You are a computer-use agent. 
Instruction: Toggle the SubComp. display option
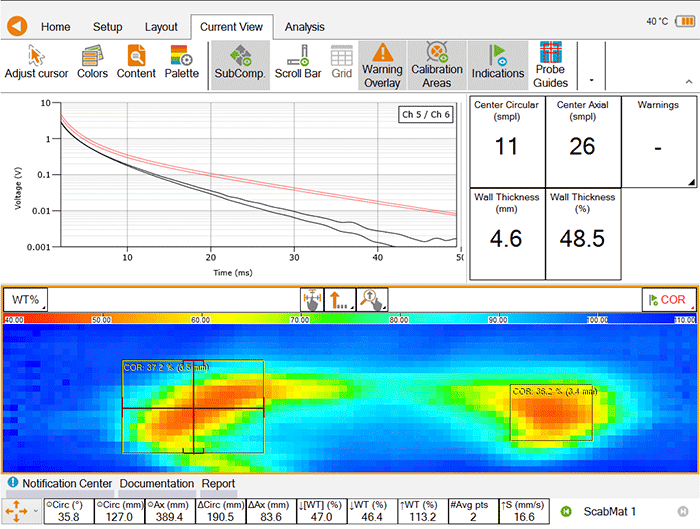[x=240, y=62]
